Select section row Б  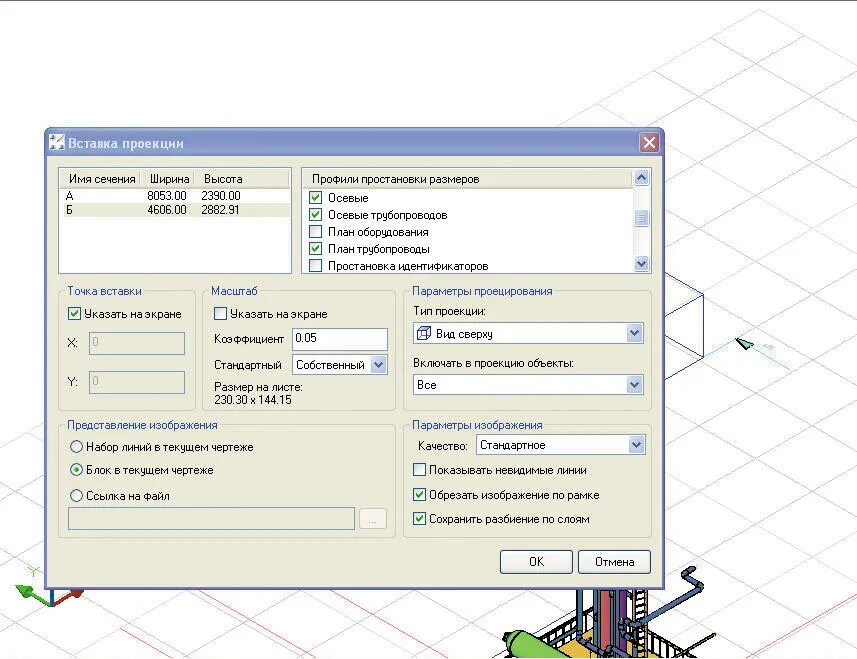click(x=177, y=210)
